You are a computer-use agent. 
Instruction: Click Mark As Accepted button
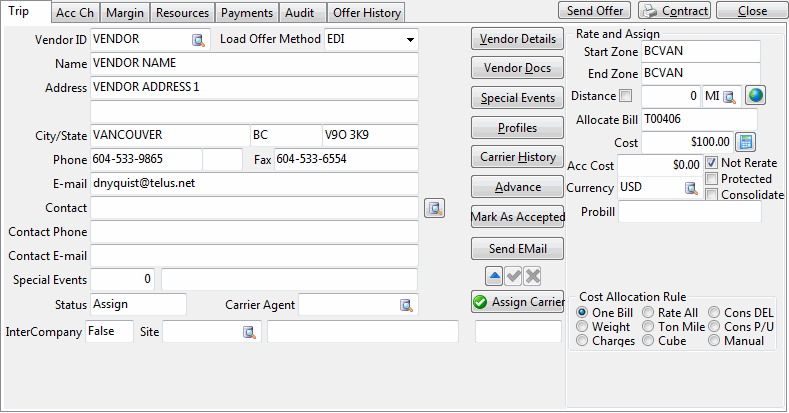(x=517, y=217)
